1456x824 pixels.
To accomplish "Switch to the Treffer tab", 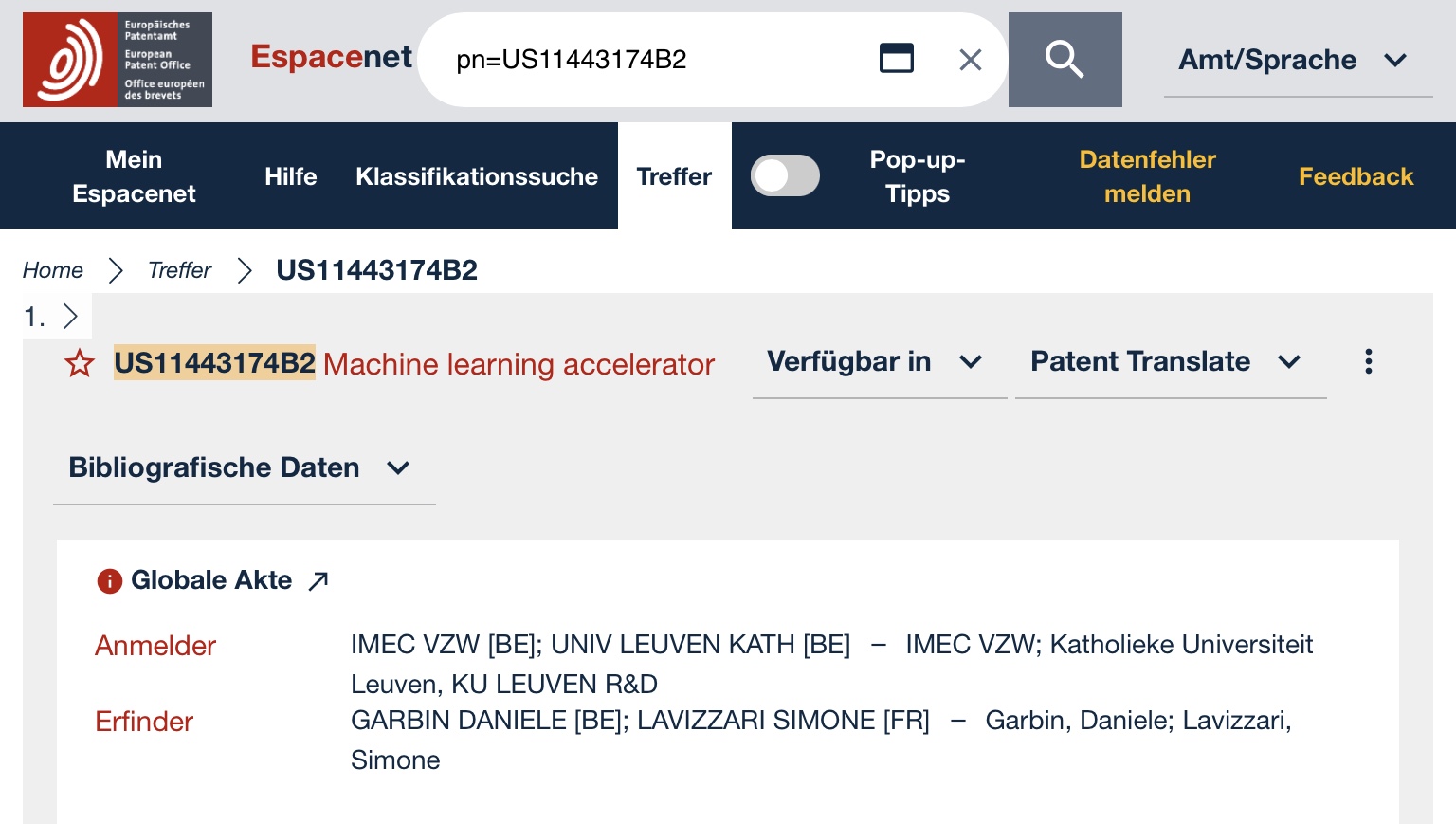I will (x=674, y=176).
